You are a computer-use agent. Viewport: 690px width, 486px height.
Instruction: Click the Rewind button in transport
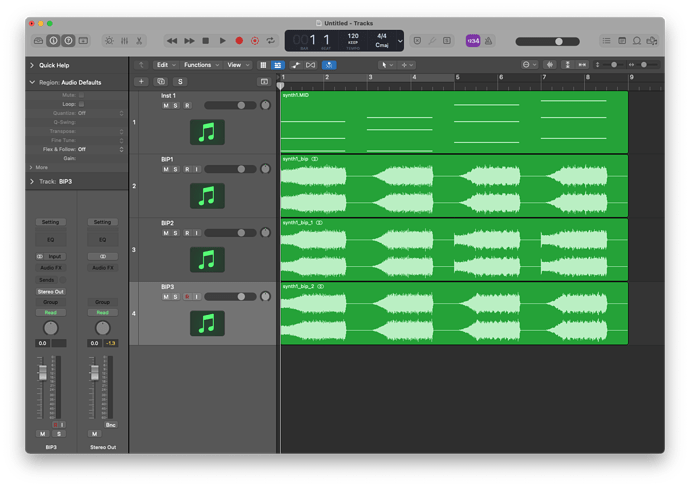171,41
